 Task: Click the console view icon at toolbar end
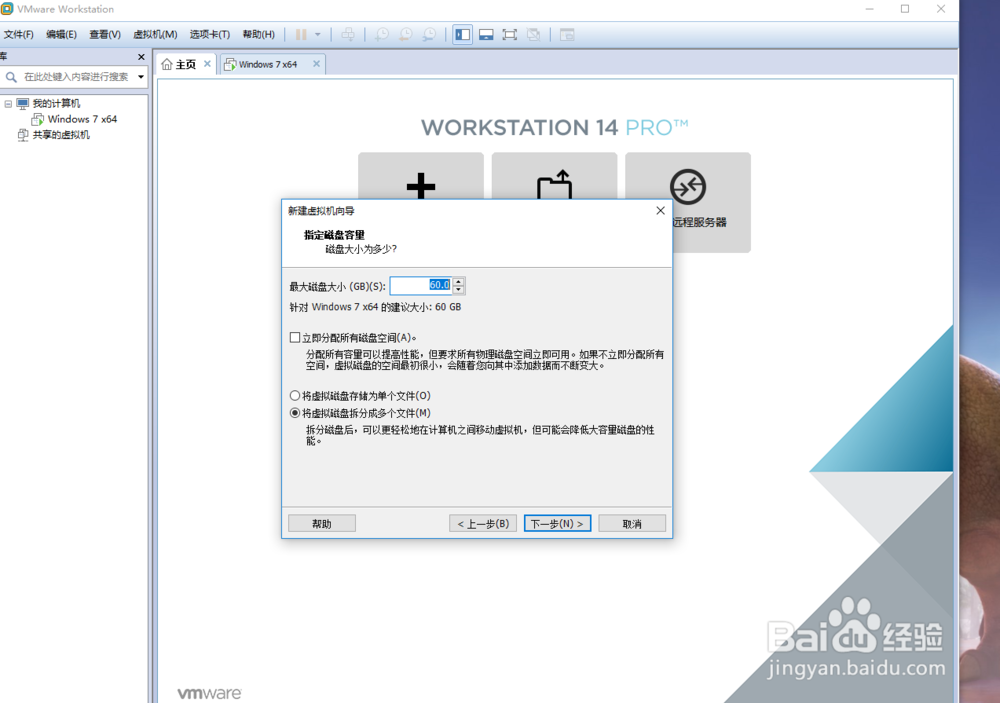[x=567, y=34]
